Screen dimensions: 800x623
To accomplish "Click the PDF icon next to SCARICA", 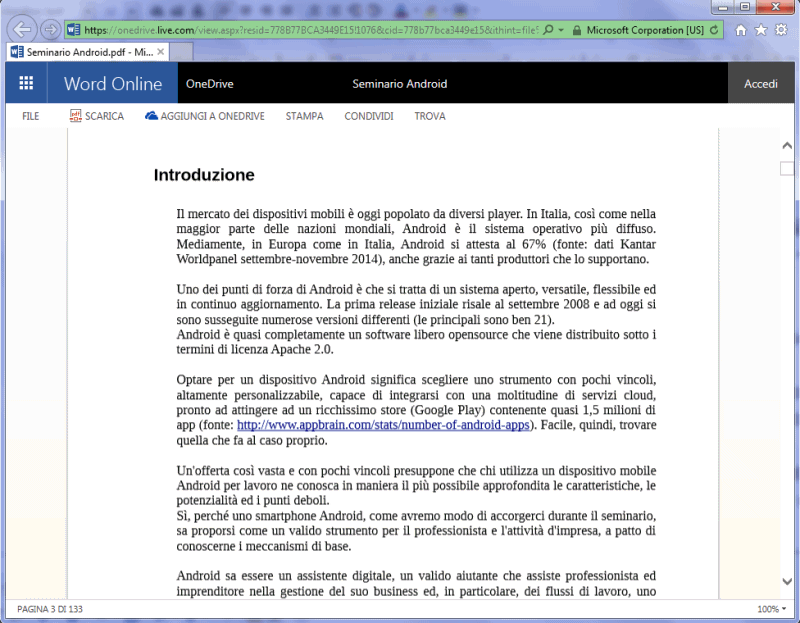I will click(76, 116).
